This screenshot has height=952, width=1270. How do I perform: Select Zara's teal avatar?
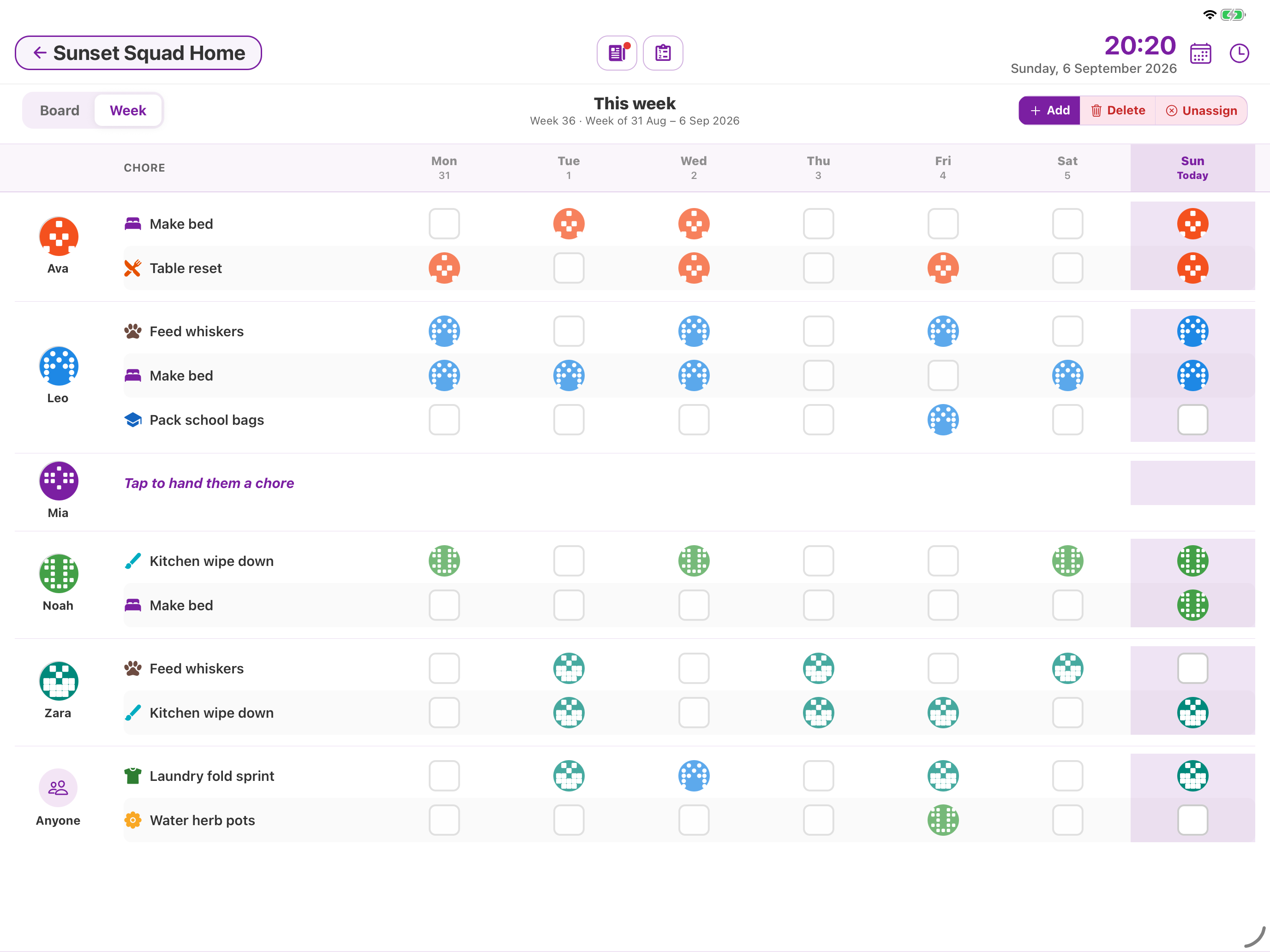(x=59, y=681)
